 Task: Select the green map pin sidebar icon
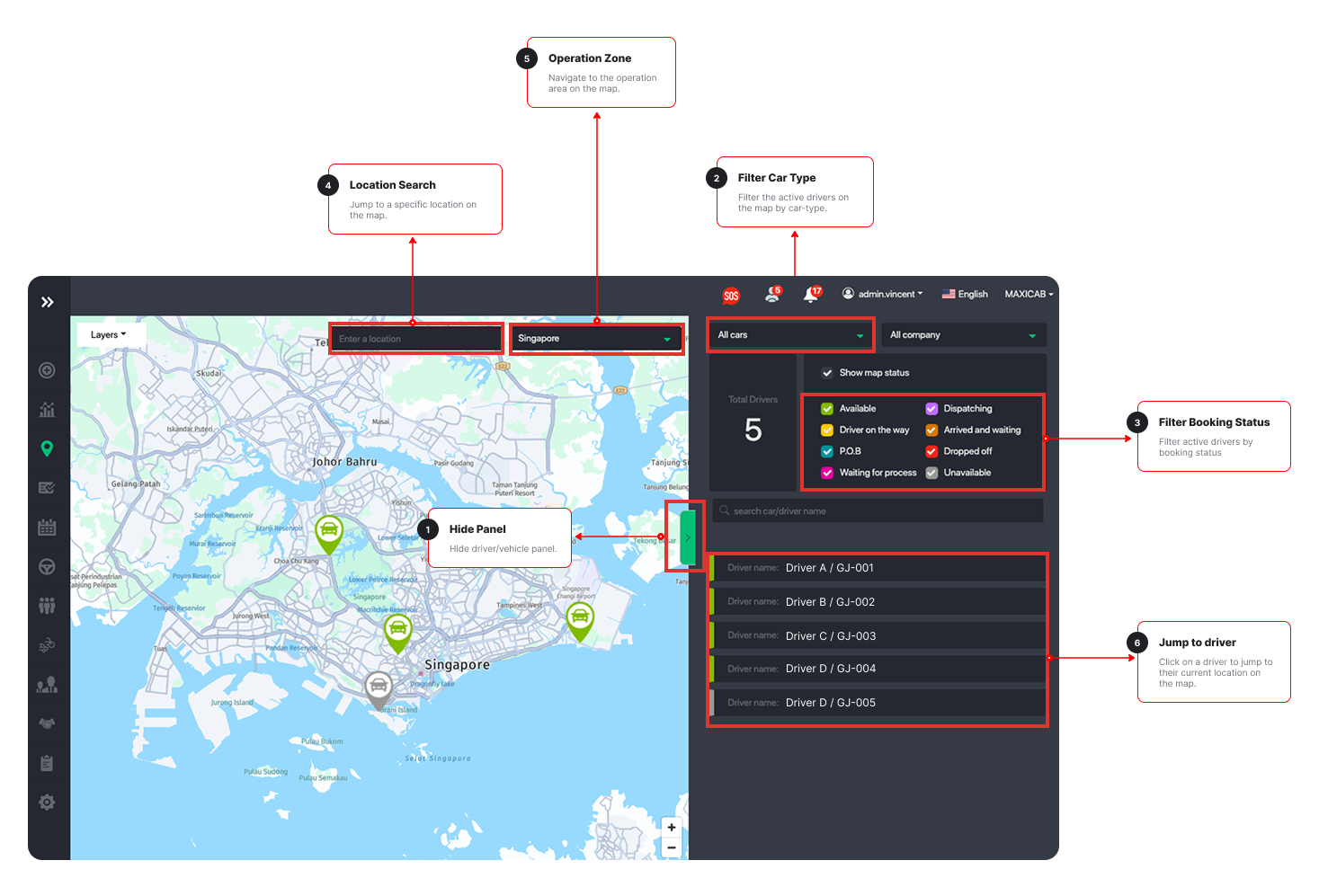coord(48,448)
